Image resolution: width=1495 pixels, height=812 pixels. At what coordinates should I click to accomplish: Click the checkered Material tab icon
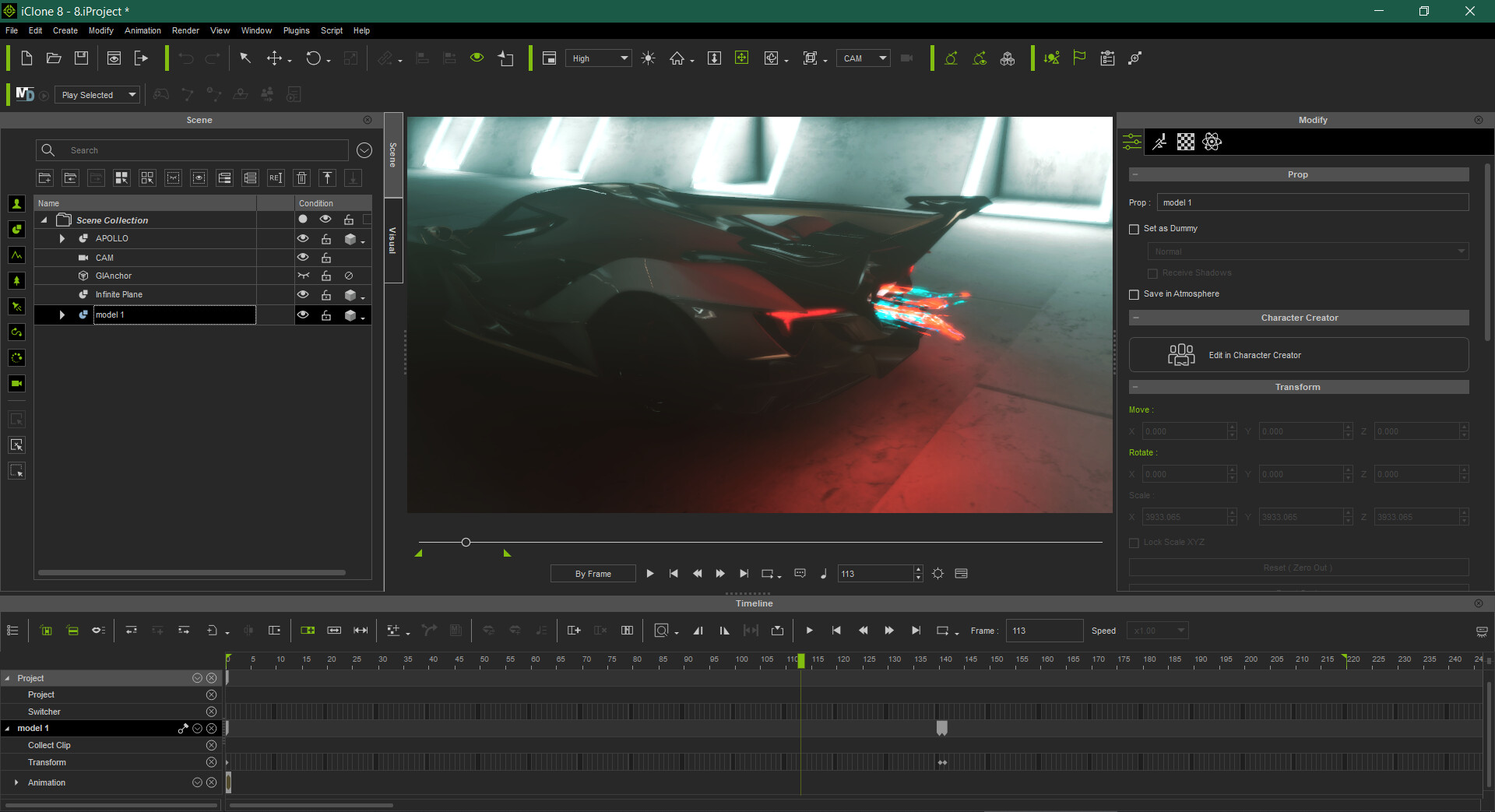(1185, 142)
